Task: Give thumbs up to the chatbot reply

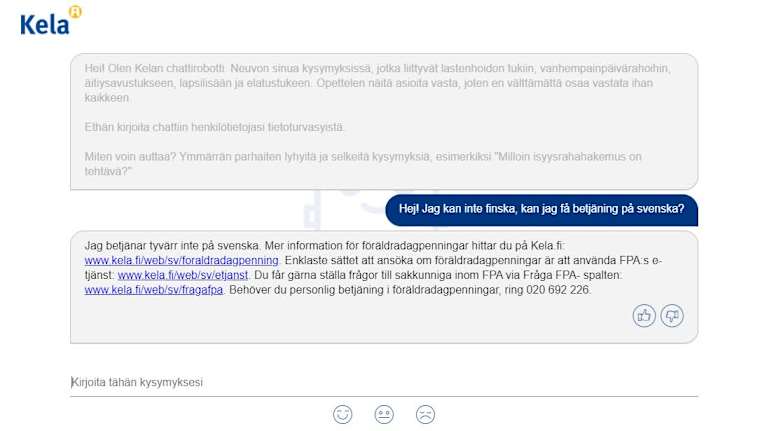Action: pos(644,316)
